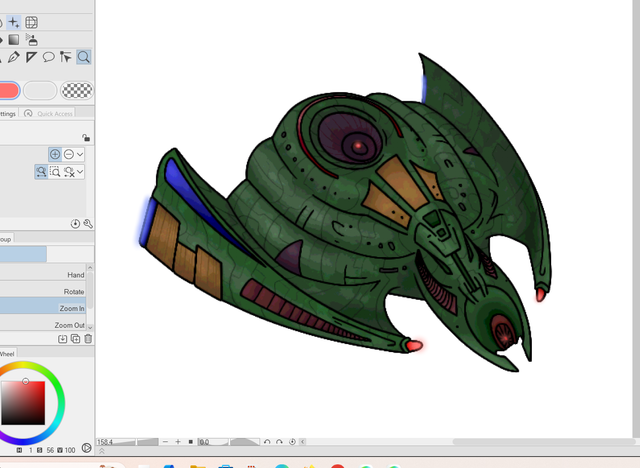Click the V brightness value 100
Image resolution: width=640 pixels, height=468 pixels.
(70, 450)
